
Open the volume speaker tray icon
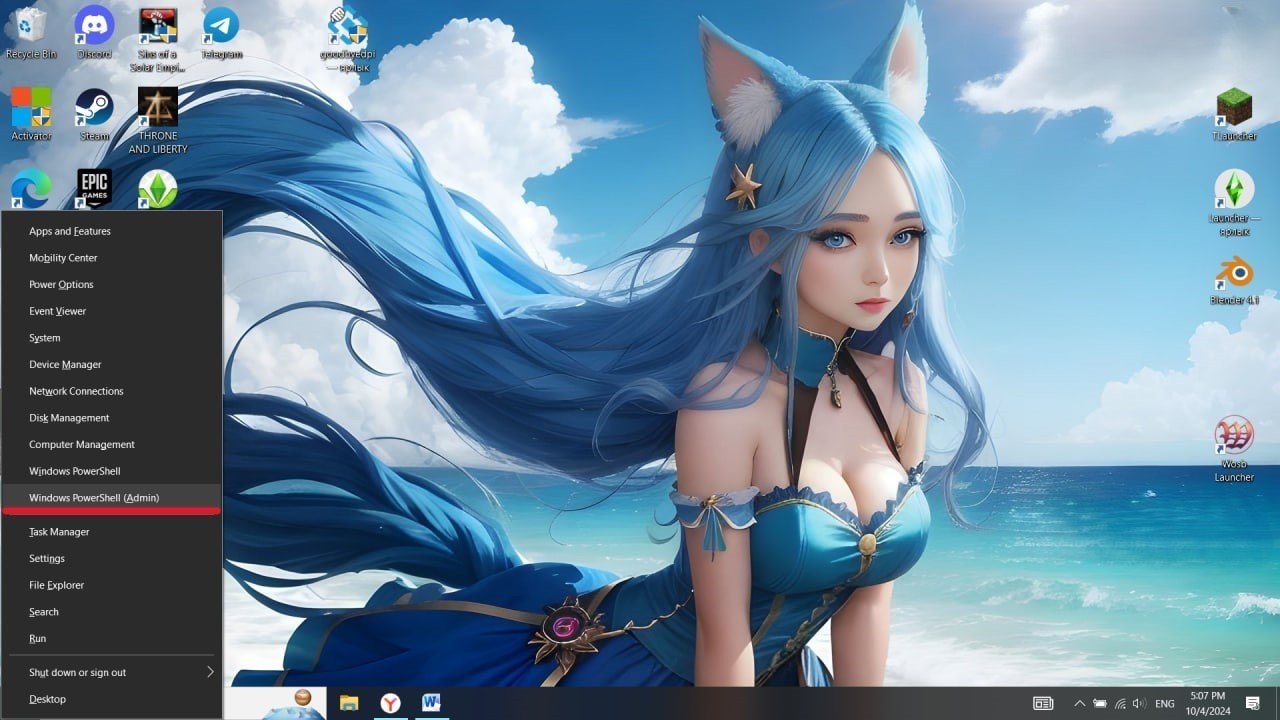coord(1139,704)
